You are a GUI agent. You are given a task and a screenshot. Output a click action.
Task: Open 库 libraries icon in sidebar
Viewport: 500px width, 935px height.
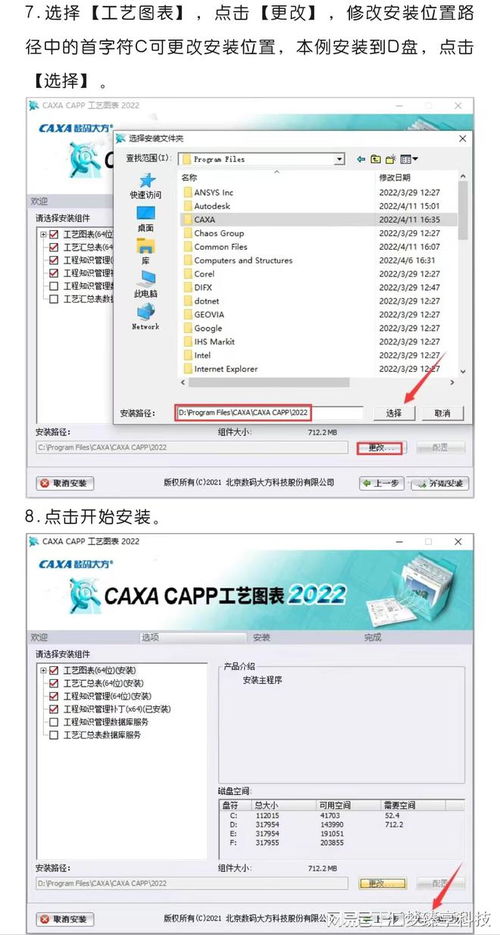click(146, 252)
